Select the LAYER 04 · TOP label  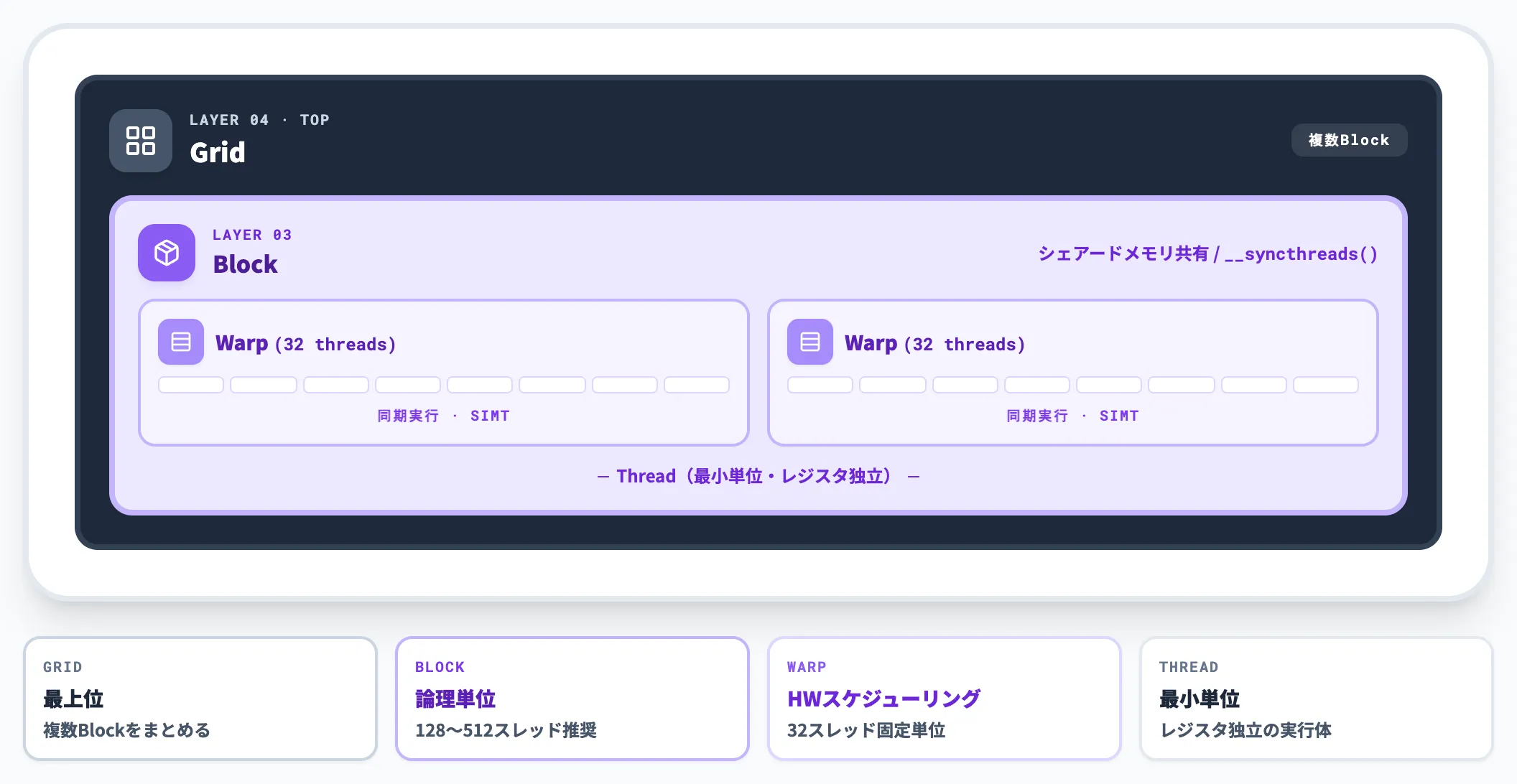click(x=259, y=120)
